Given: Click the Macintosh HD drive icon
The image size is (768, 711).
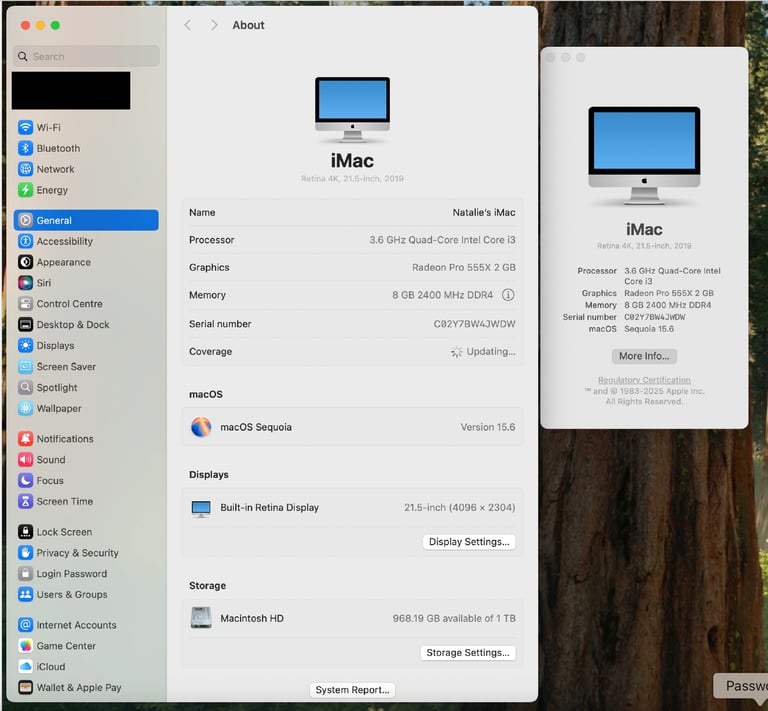Looking at the screenshot, I should coord(201,618).
